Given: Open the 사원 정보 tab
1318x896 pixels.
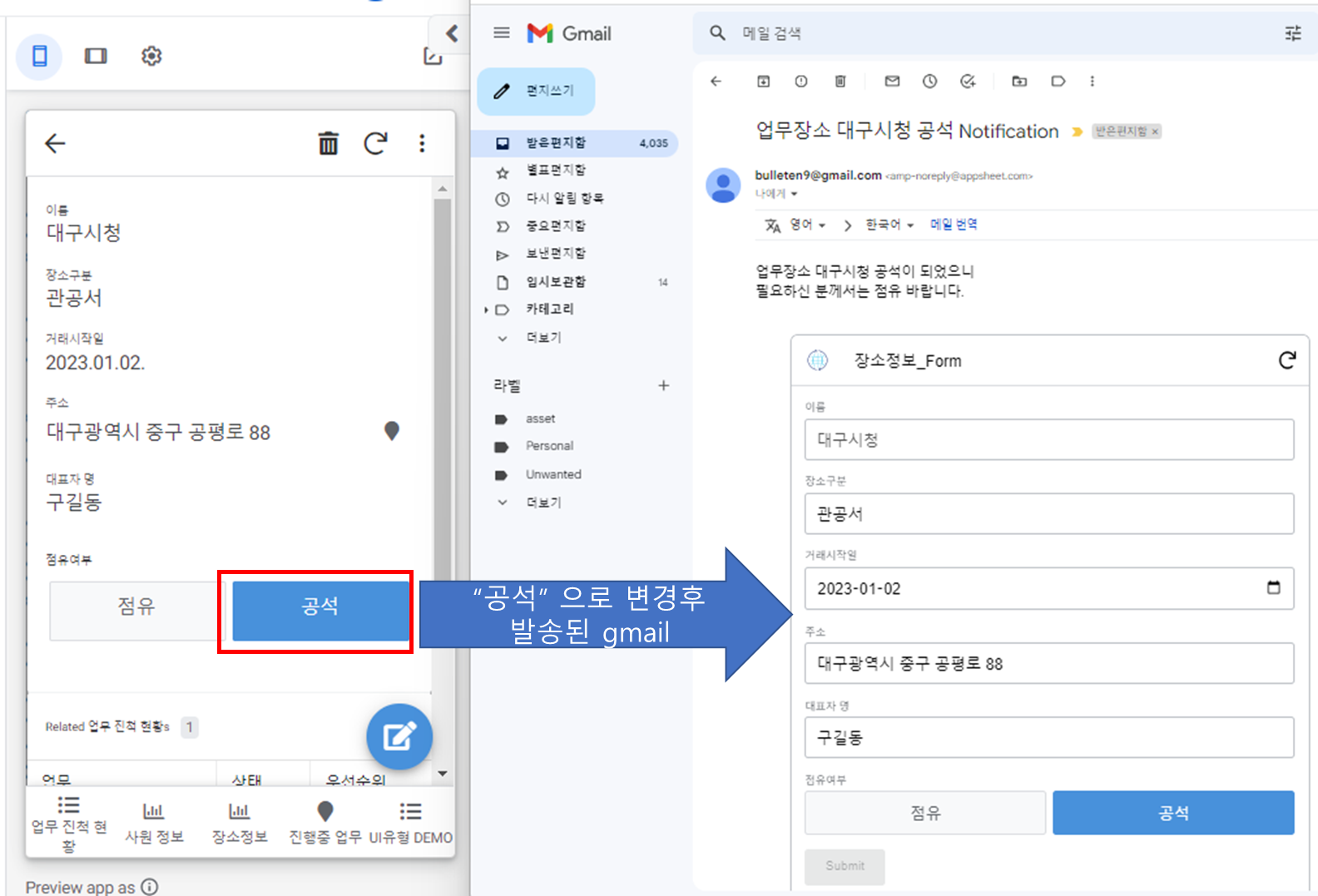Looking at the screenshot, I should coord(154,824).
